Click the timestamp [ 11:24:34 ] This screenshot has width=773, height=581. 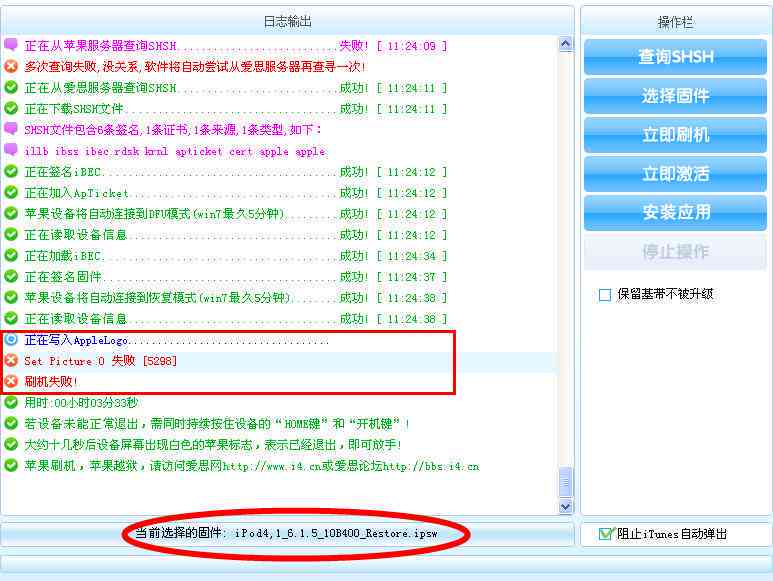(x=412, y=256)
